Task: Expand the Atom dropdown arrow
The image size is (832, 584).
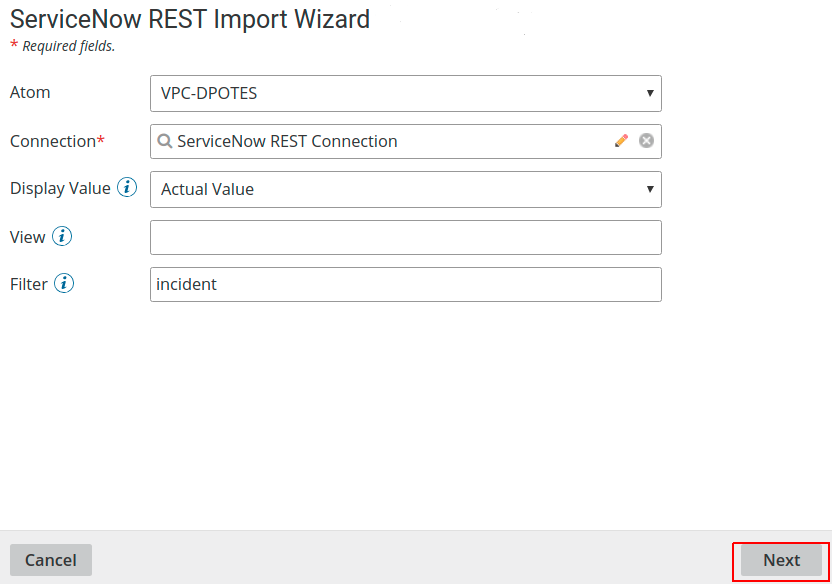Action: point(650,93)
